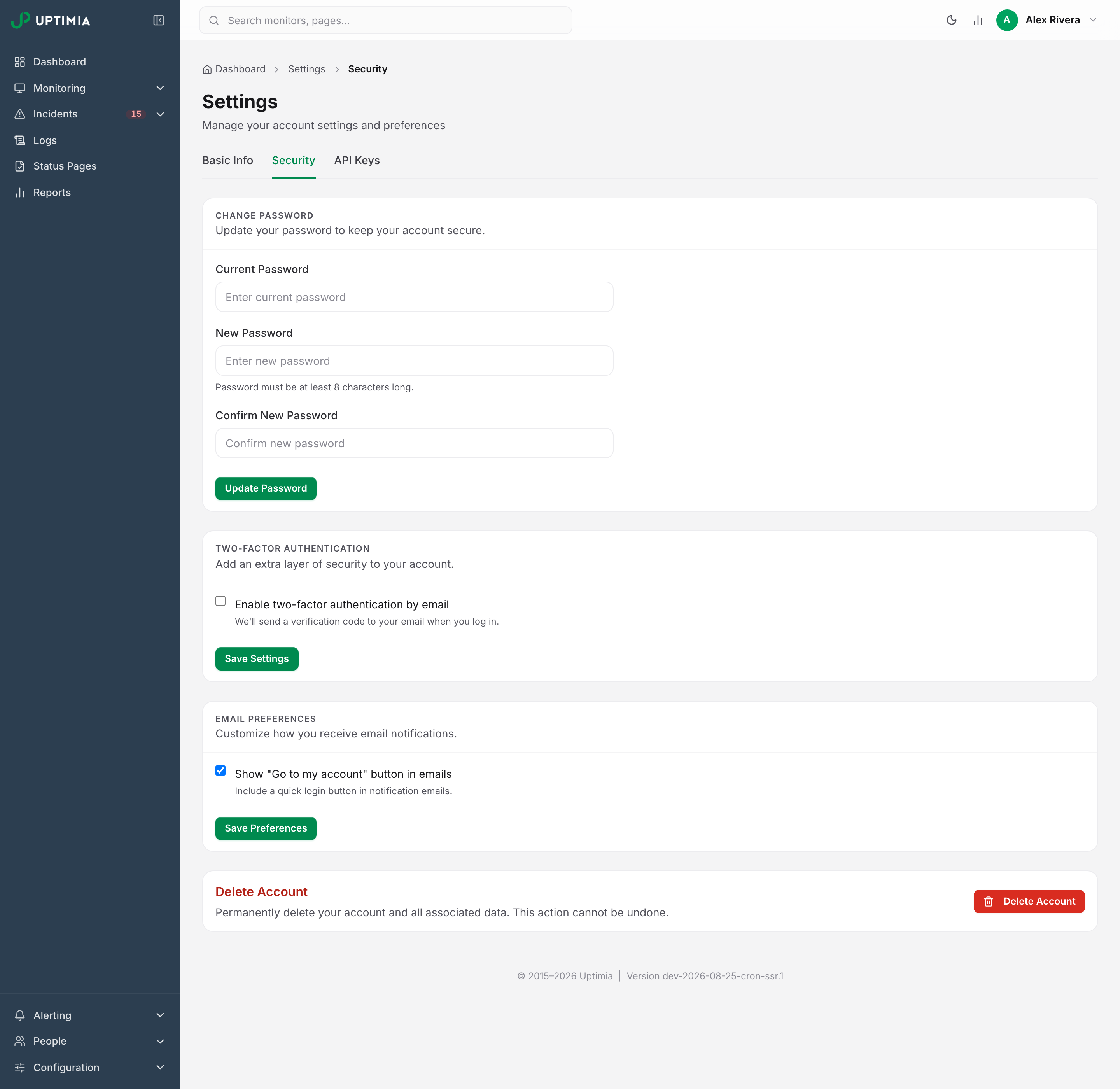1120x1089 pixels.
Task: Click the Configuration sliders icon
Action: (20, 1067)
